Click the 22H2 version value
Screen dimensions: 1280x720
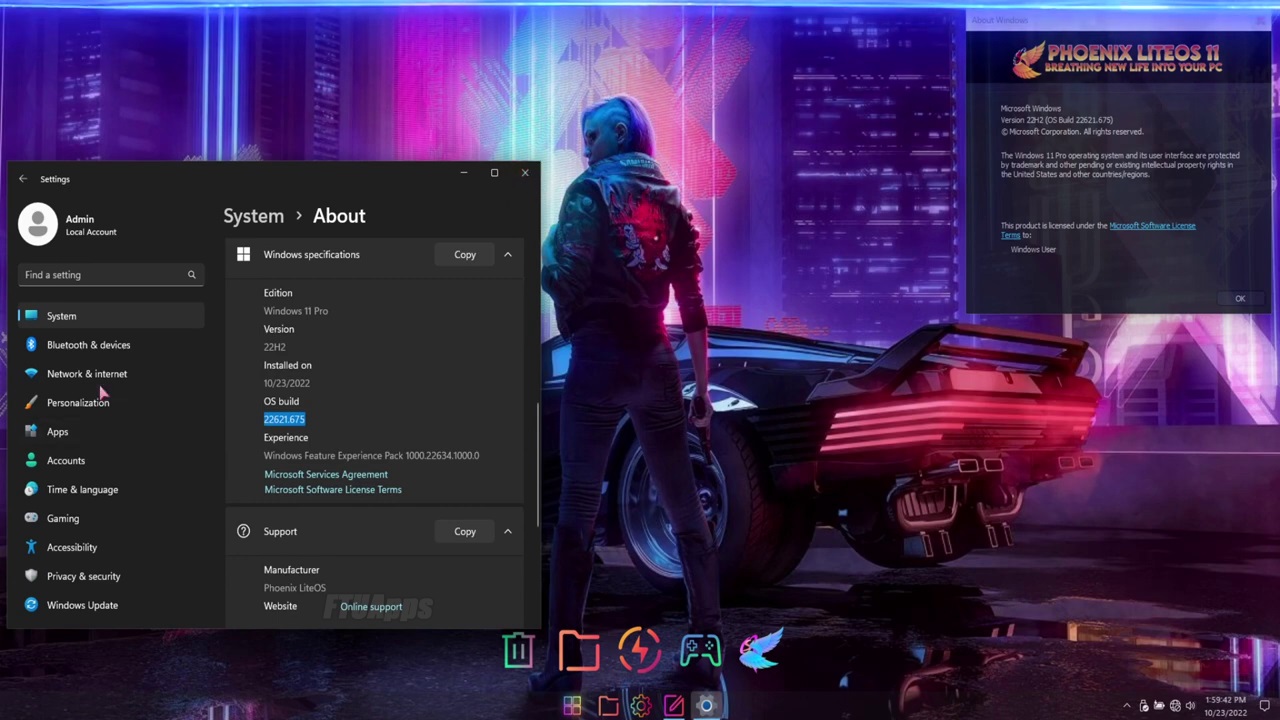point(275,347)
